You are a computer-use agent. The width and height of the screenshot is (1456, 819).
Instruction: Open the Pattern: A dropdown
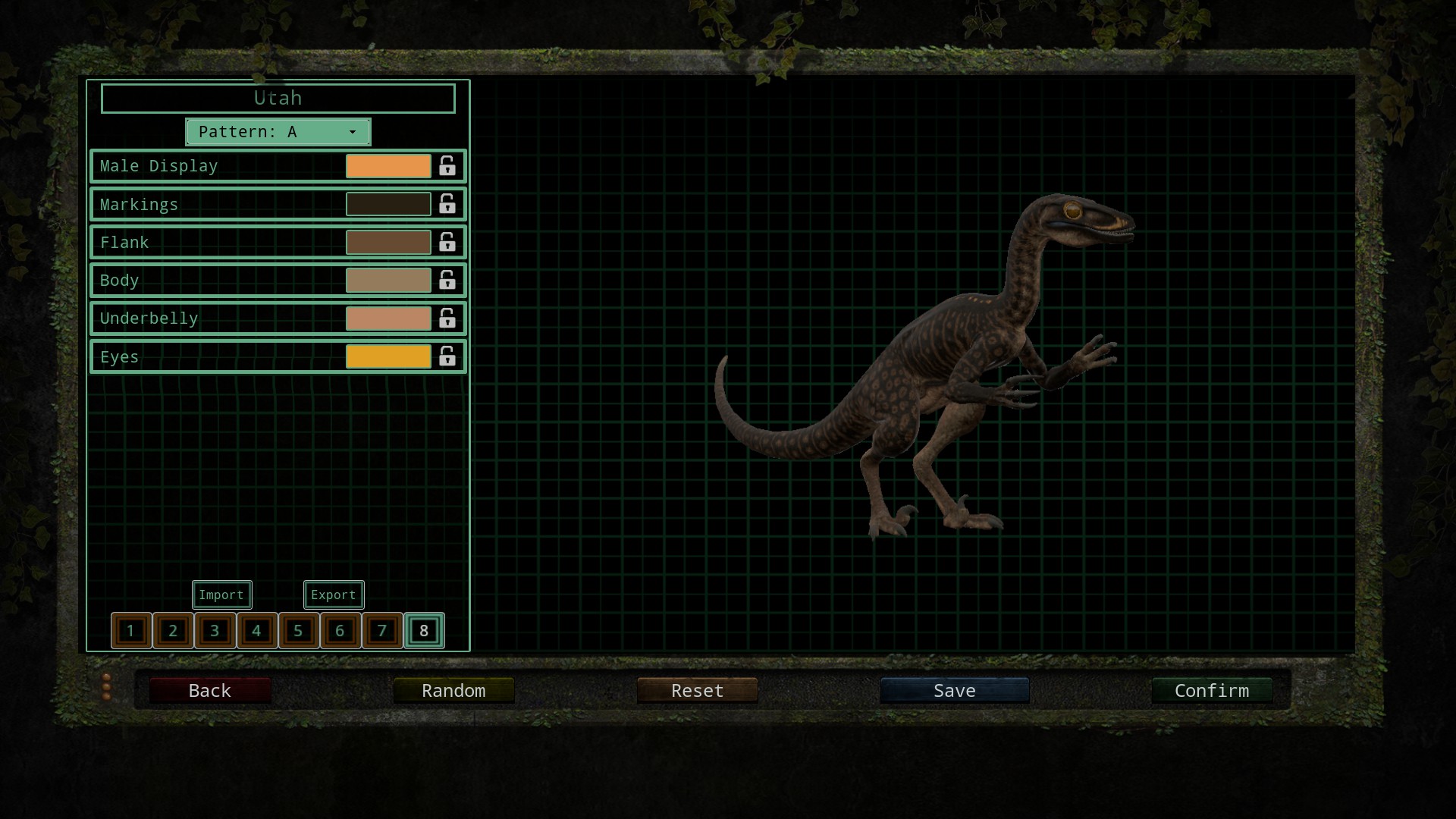pyautogui.click(x=278, y=132)
